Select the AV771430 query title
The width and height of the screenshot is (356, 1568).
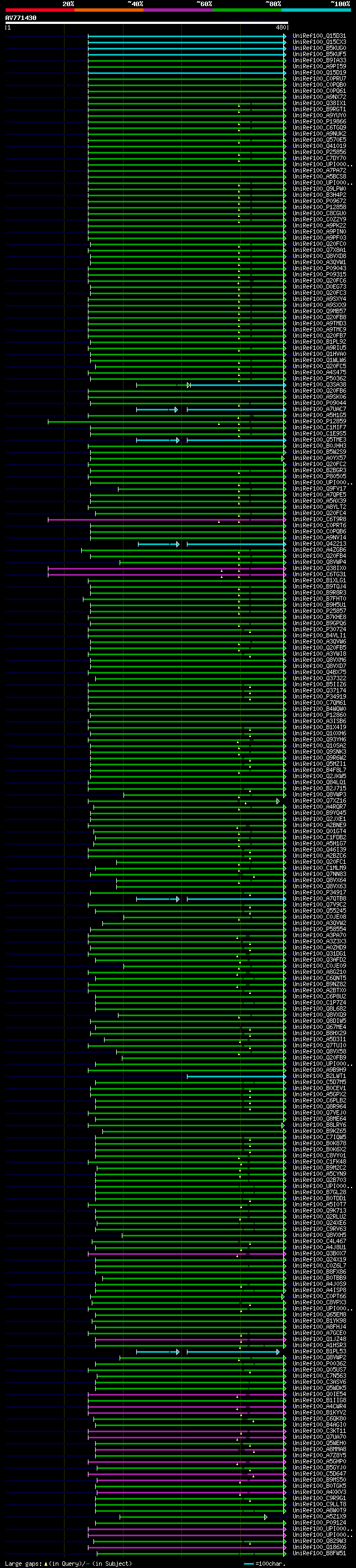point(21,18)
